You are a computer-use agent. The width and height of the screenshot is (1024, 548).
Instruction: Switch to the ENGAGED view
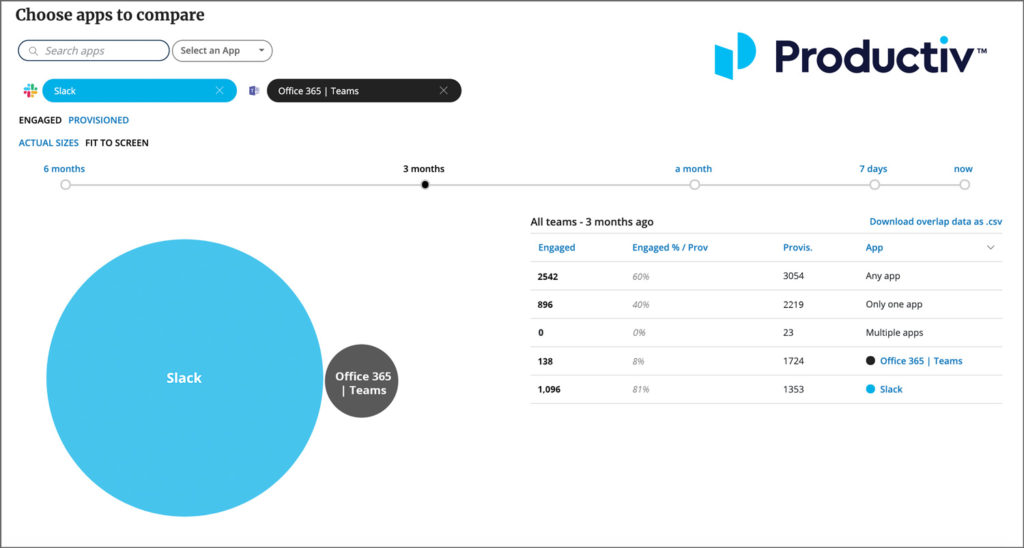[x=40, y=120]
